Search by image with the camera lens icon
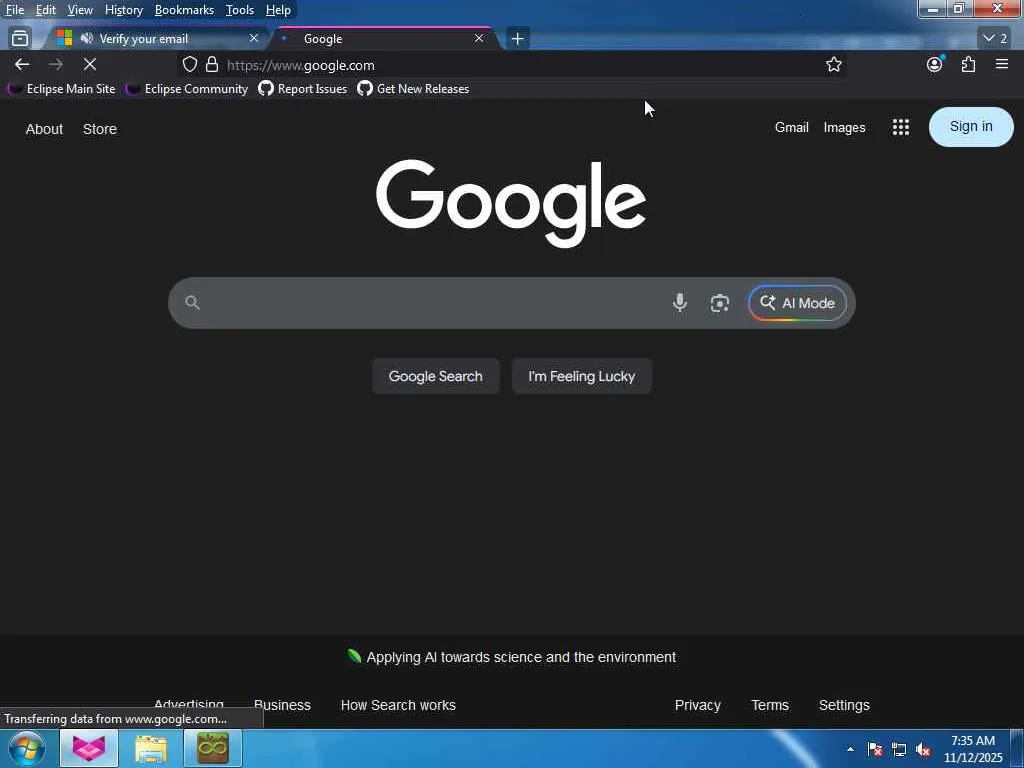 pyautogui.click(x=720, y=303)
